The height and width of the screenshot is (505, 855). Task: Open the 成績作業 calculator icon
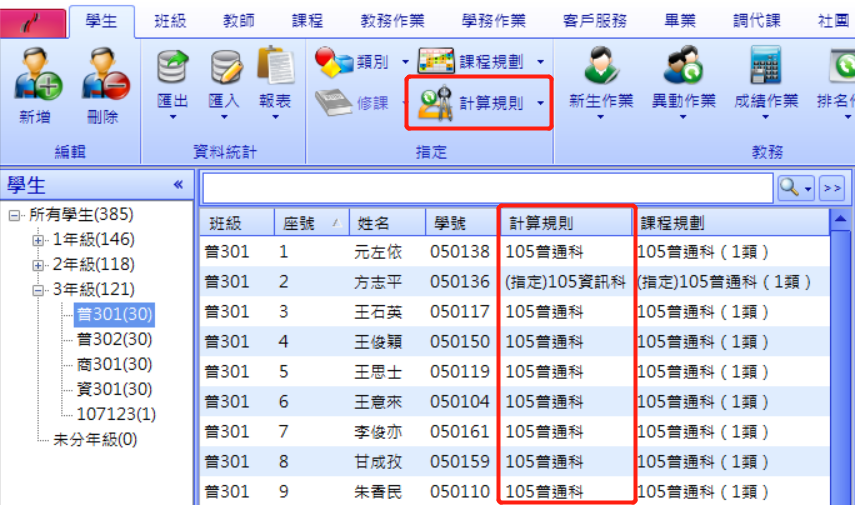click(x=766, y=64)
